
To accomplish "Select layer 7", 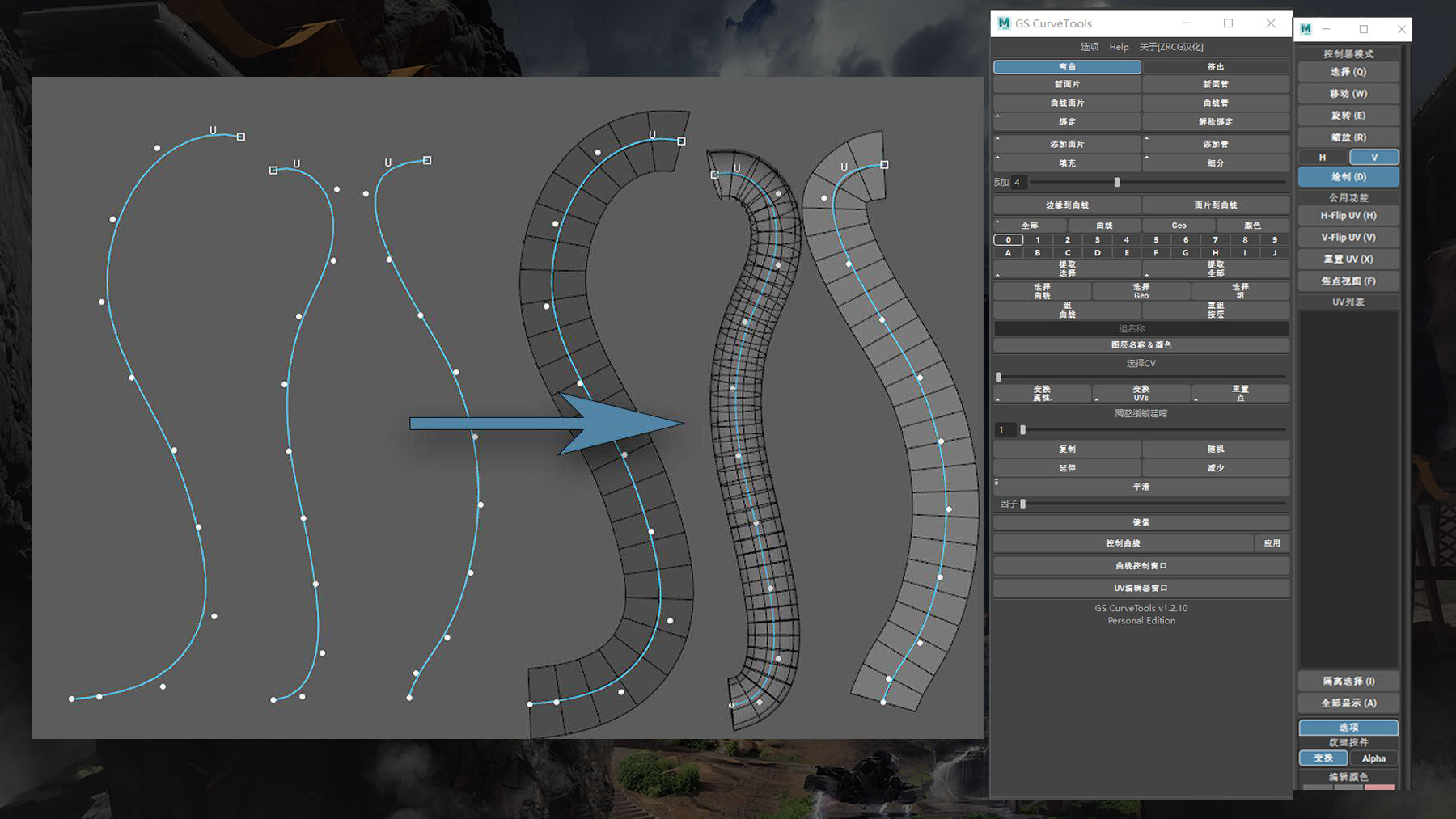I will pos(1215,240).
